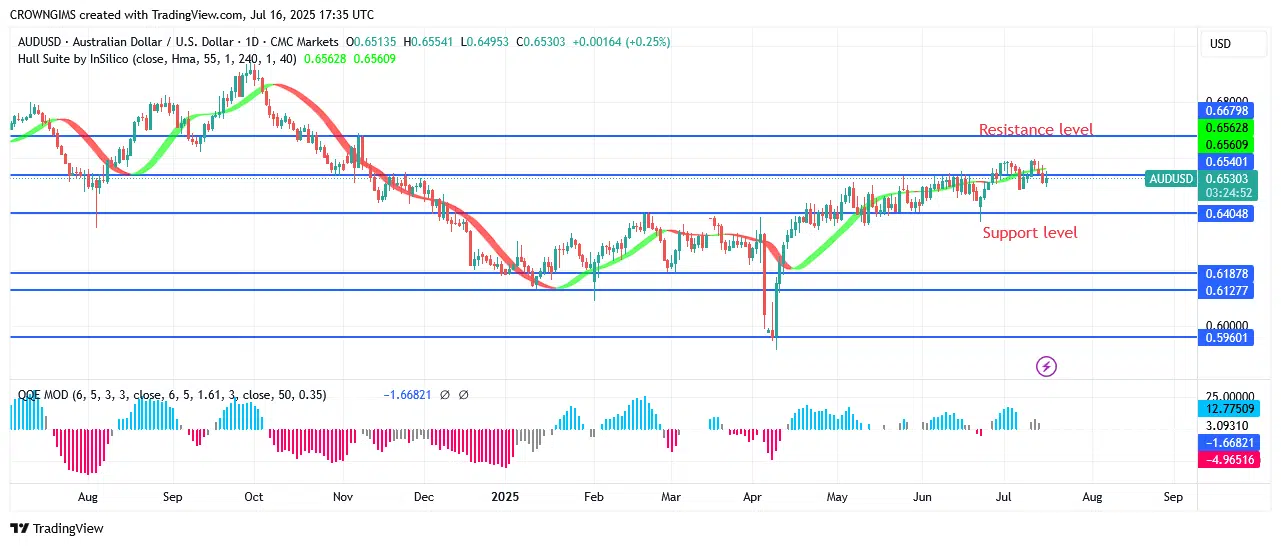Viewport: 1281px width, 546px height.
Task: Click the TradingView logo at bottom left
Action: 57,528
